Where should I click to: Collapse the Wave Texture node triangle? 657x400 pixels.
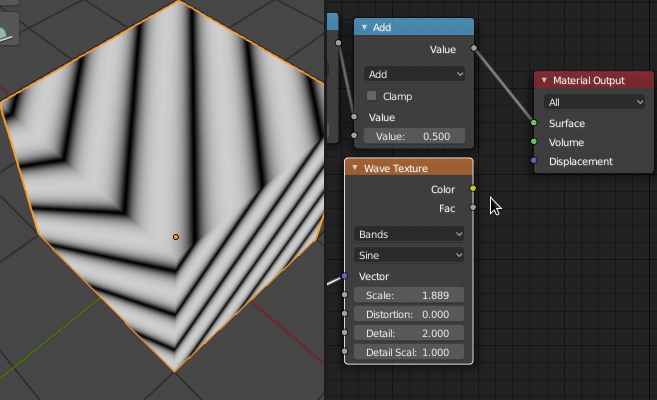pos(355,168)
